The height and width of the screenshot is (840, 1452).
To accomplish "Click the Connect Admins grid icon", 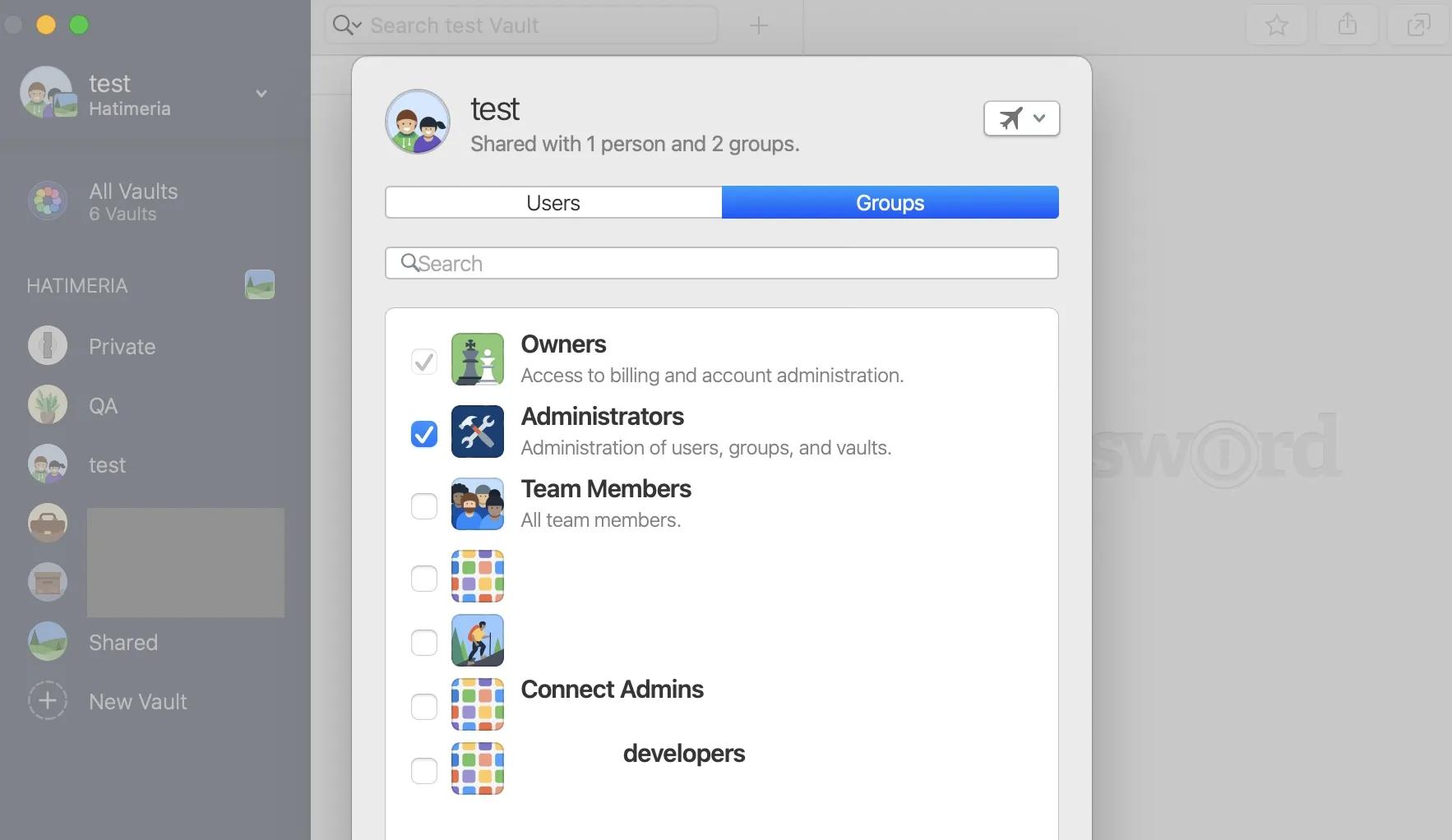I will click(477, 704).
